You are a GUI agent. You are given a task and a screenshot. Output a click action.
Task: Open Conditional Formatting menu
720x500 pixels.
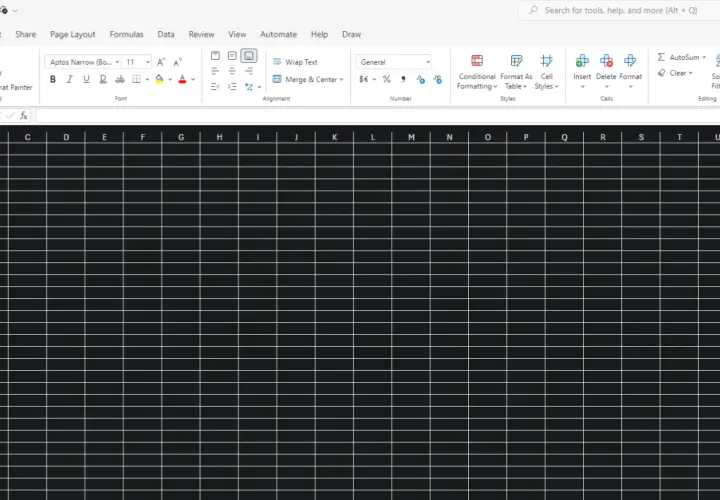pyautogui.click(x=477, y=72)
